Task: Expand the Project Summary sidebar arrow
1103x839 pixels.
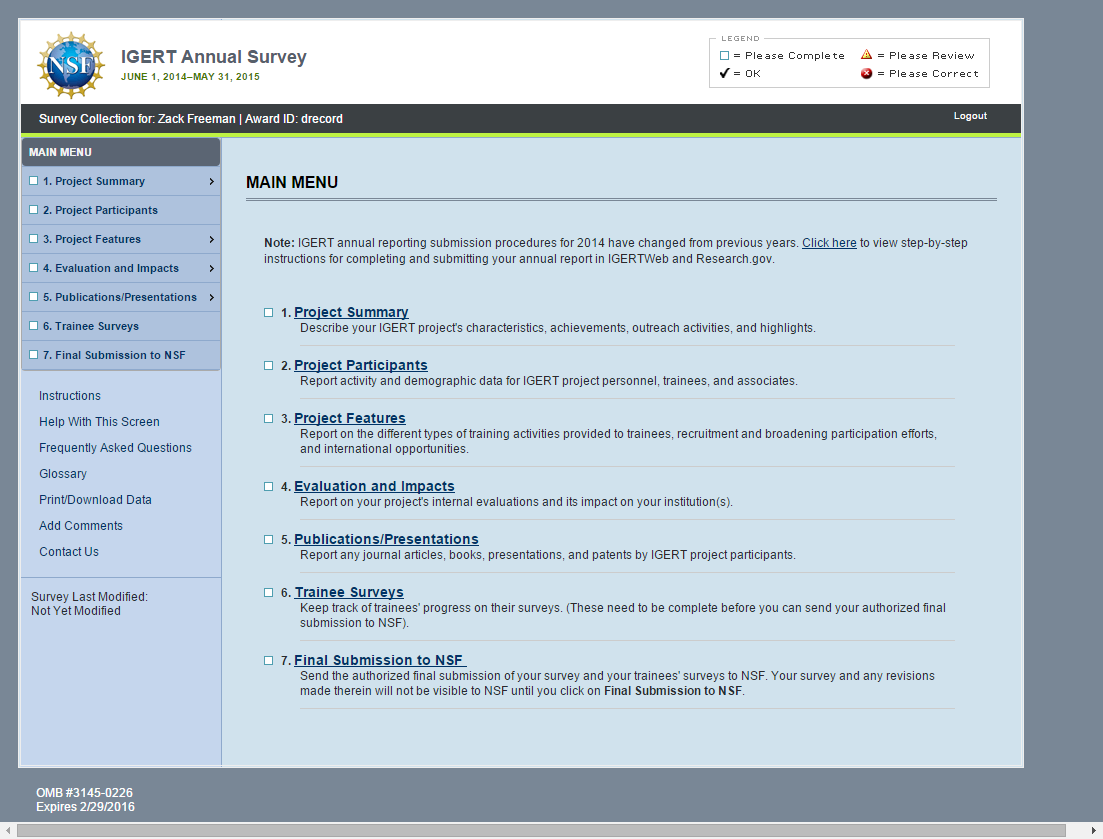Action: pos(211,182)
